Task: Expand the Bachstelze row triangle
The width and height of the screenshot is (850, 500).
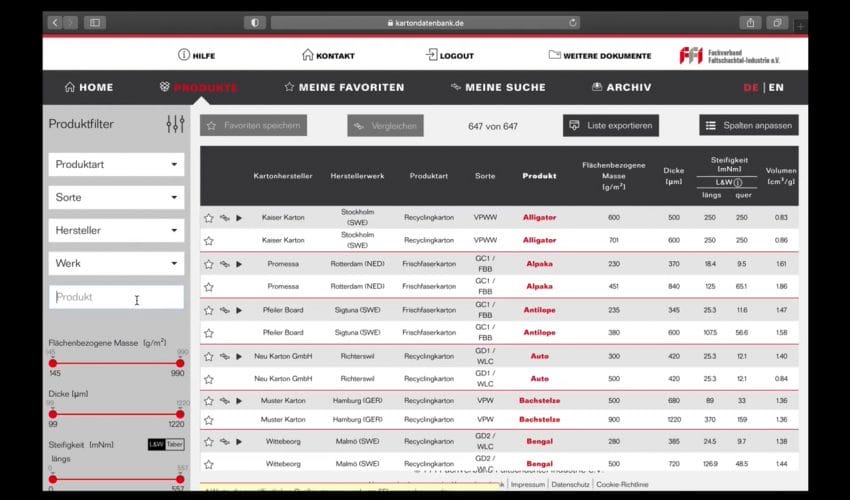Action: (x=239, y=401)
